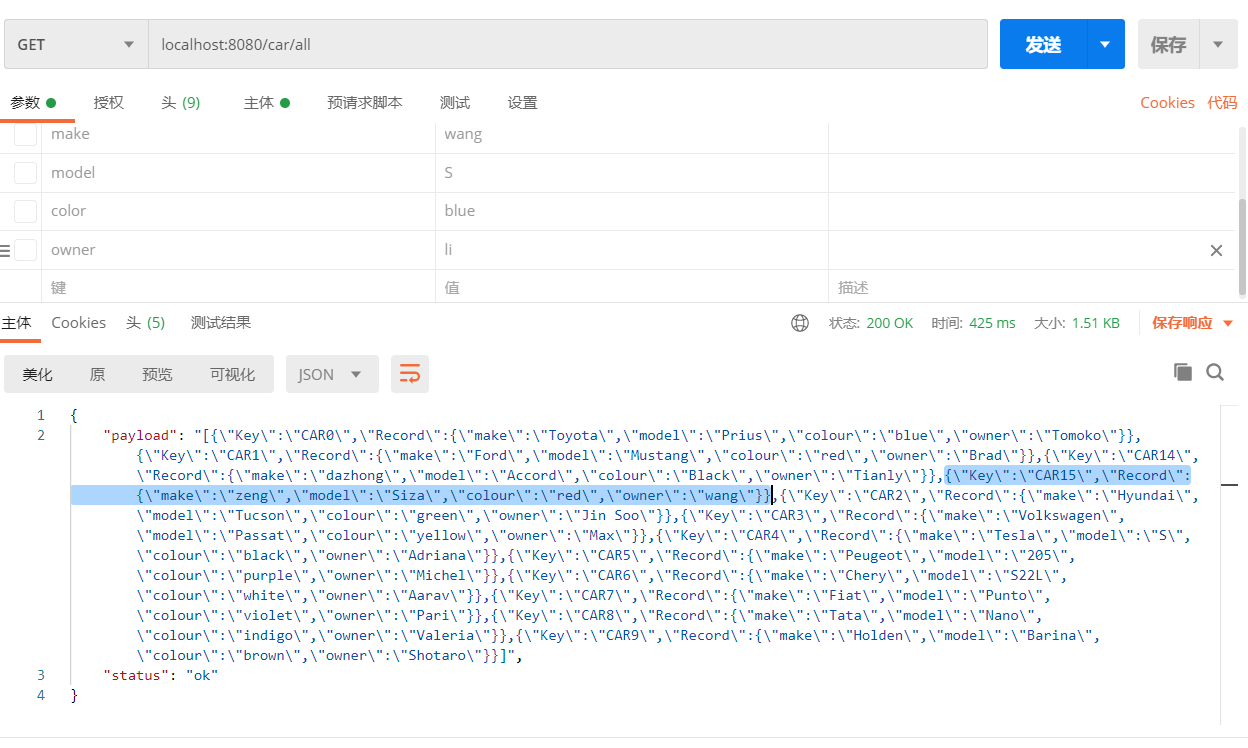Open search in the response body

pyautogui.click(x=1214, y=371)
